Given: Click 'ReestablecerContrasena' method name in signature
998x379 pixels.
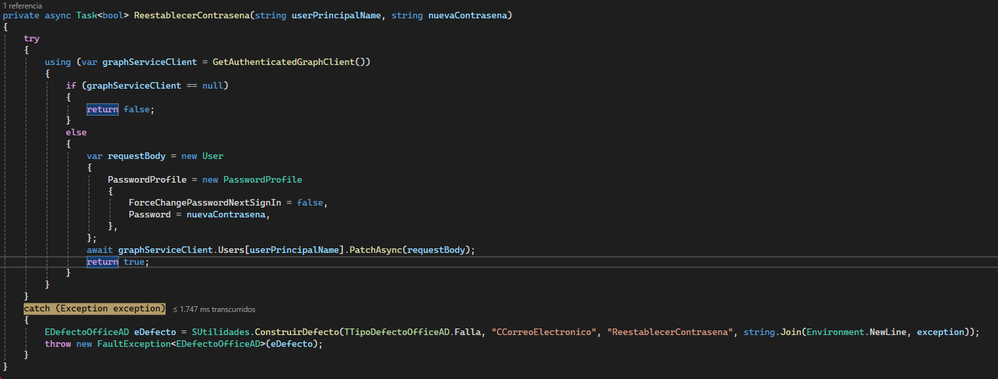Looking at the screenshot, I should click(191, 15).
